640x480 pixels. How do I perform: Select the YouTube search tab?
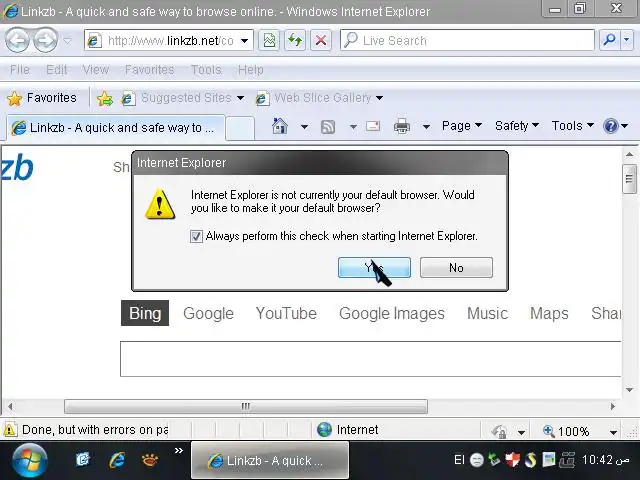pyautogui.click(x=286, y=313)
